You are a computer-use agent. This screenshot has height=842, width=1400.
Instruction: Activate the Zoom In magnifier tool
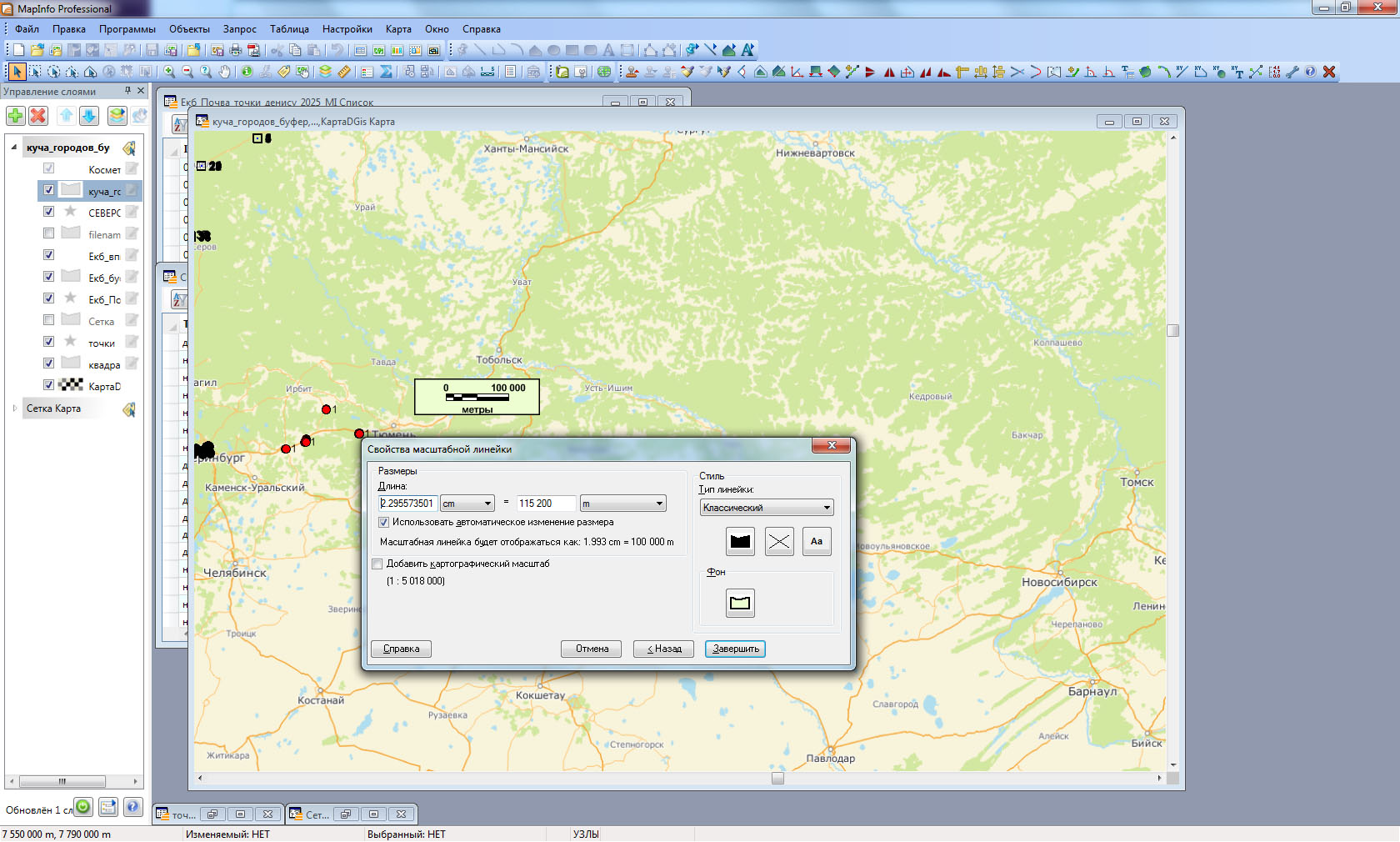click(x=169, y=72)
